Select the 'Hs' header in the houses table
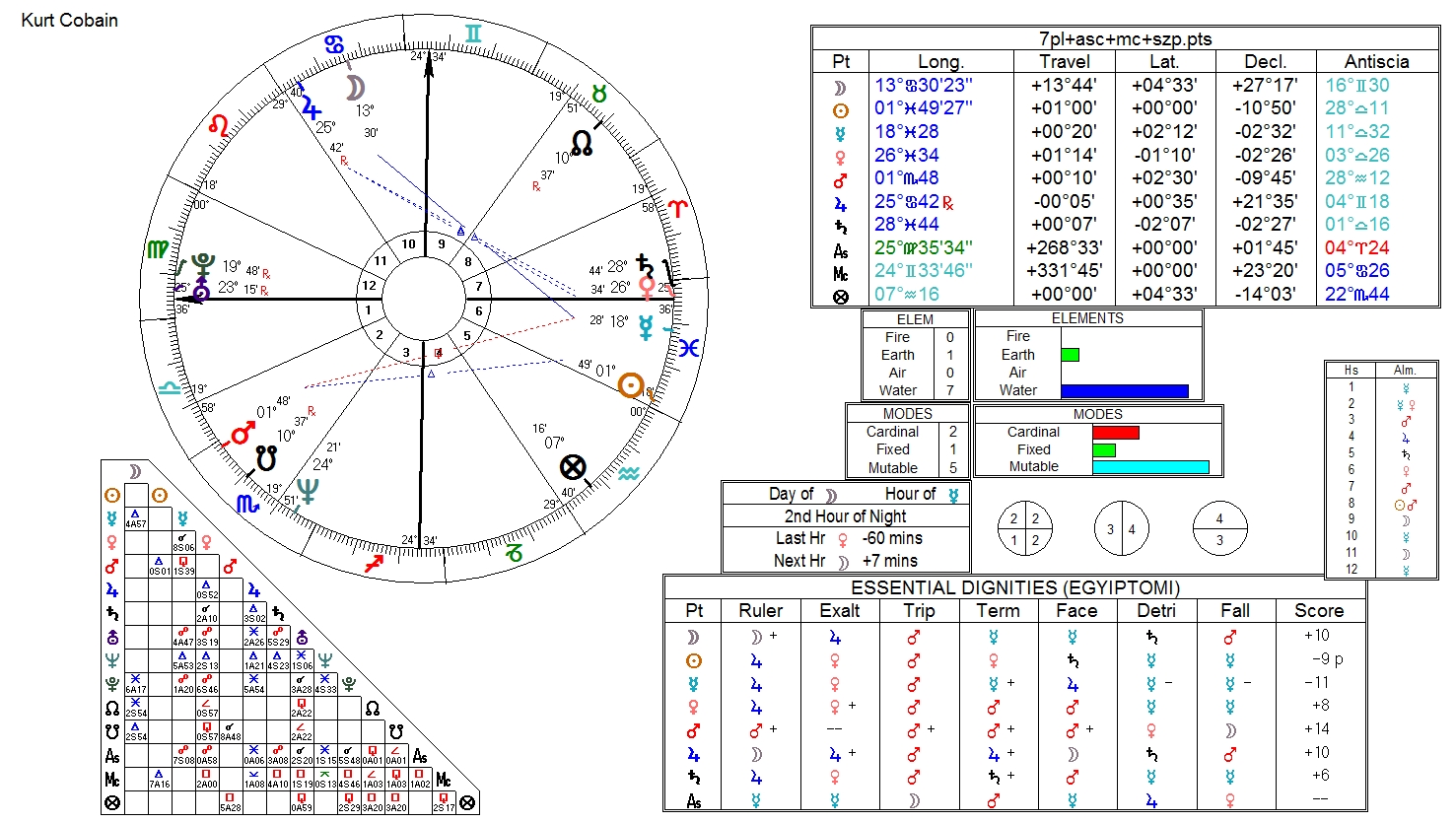 click(1352, 371)
